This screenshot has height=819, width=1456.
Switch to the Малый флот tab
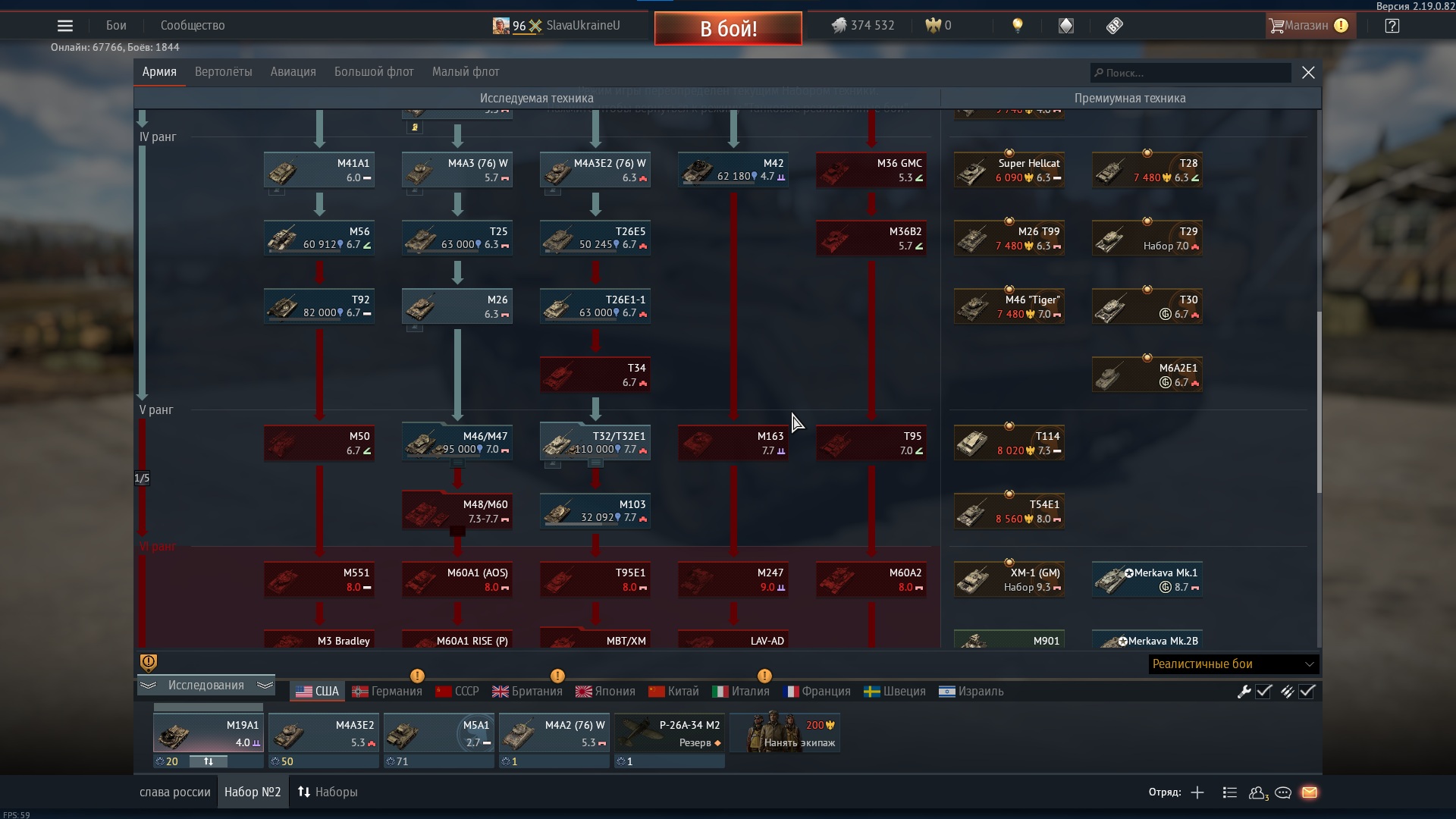[466, 72]
